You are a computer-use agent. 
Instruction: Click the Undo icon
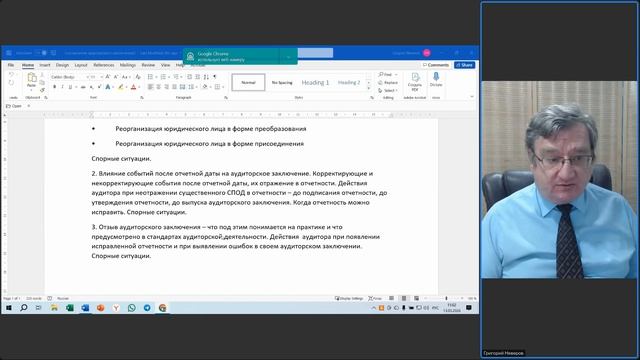point(11,75)
